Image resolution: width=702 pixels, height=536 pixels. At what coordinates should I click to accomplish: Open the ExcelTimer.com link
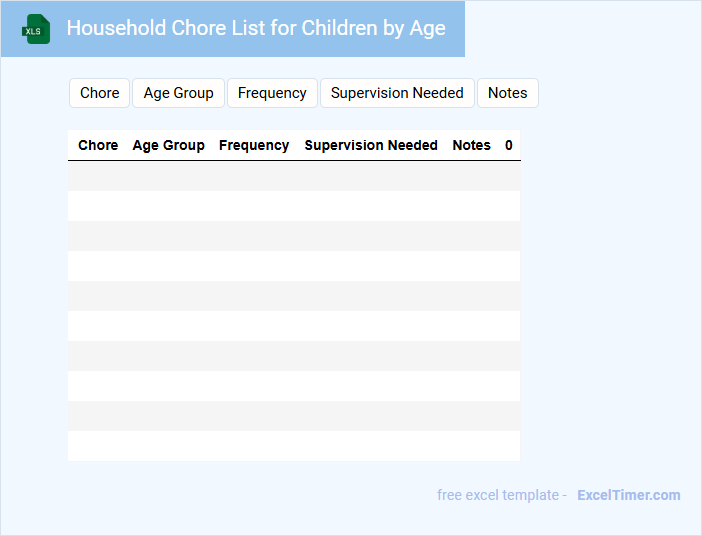pyautogui.click(x=628, y=495)
